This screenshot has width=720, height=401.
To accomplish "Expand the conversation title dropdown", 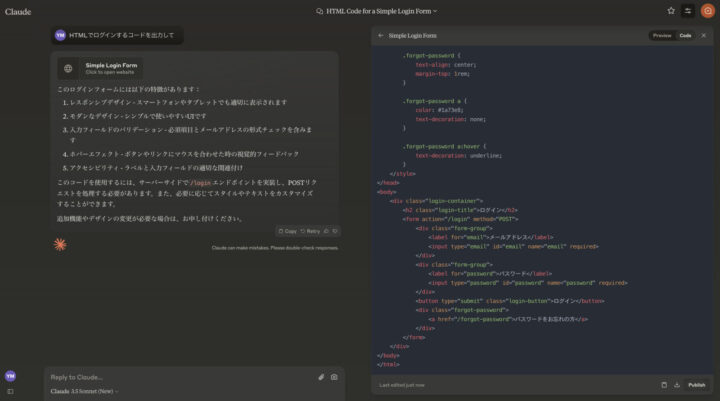I will (x=435, y=11).
